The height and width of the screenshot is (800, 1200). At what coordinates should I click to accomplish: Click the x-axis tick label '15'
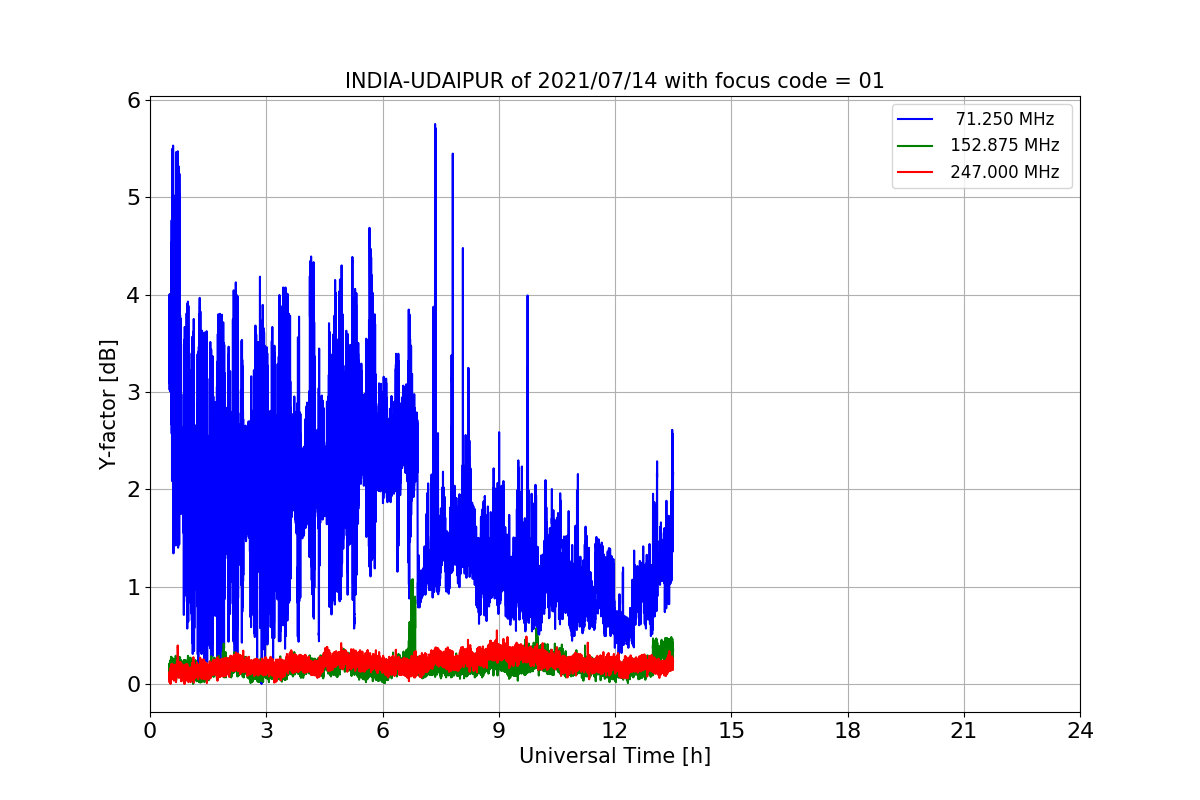[x=731, y=730]
